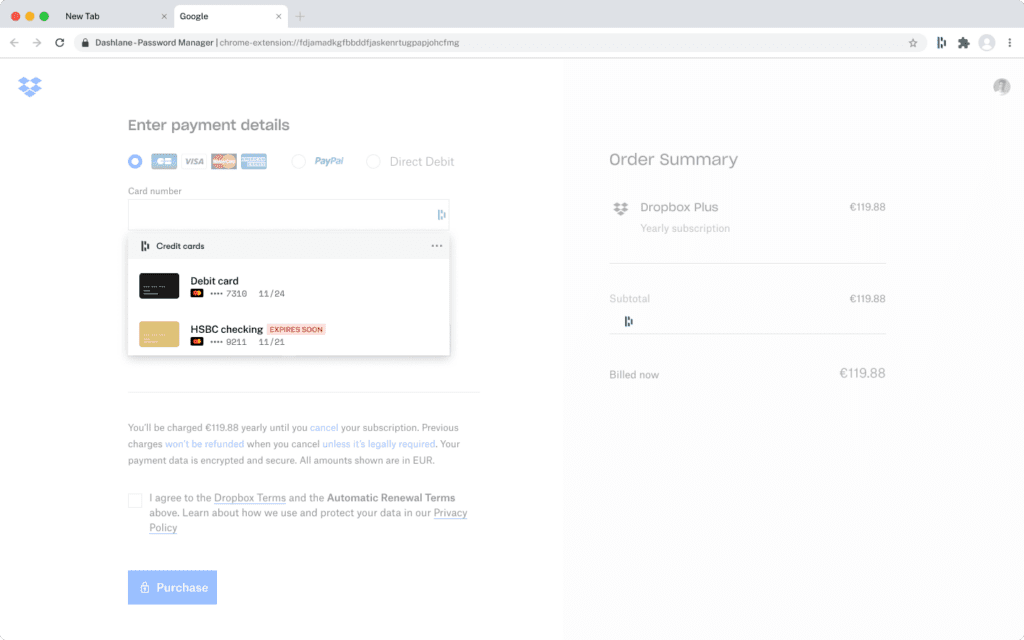Open Chrome's three-dot browser menu
This screenshot has height=640, width=1024.
[x=1011, y=43]
